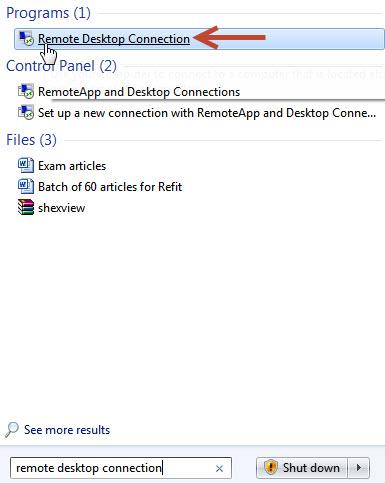Open the Exam articles file
The width and height of the screenshot is (385, 483).
pyautogui.click(x=72, y=166)
